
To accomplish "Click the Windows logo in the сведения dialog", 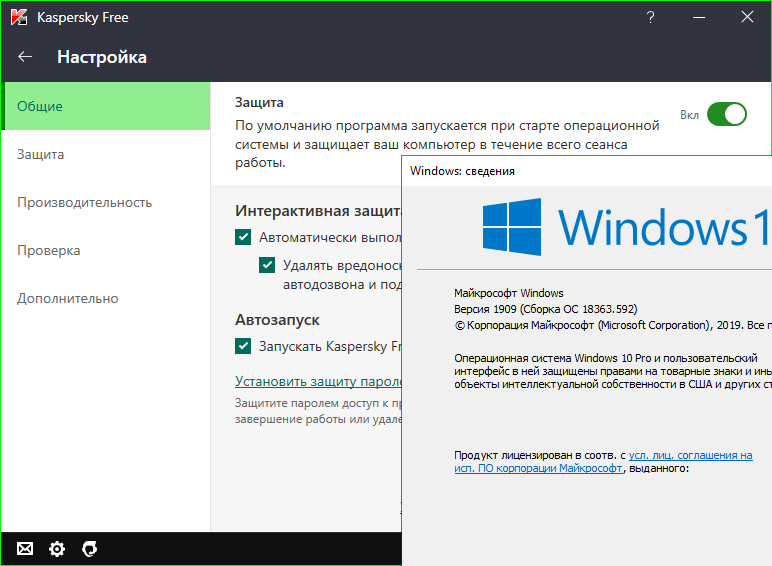I will [512, 227].
